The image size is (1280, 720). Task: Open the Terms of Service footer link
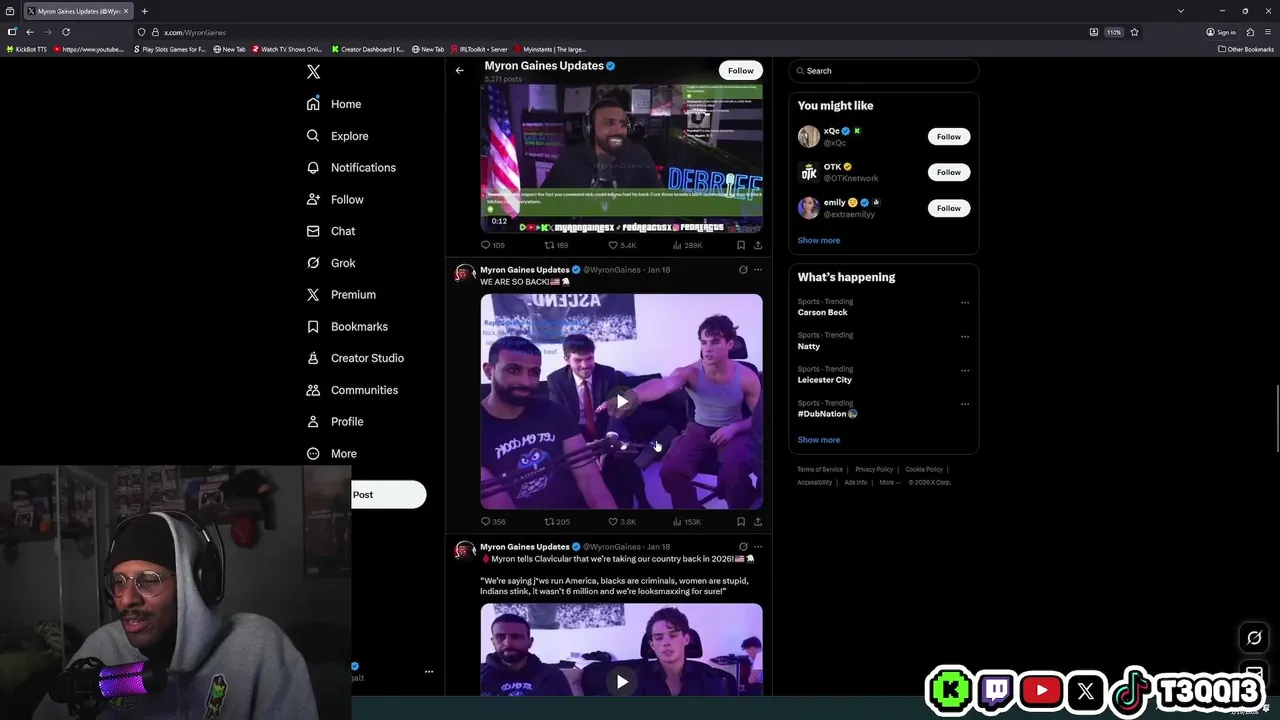(820, 470)
